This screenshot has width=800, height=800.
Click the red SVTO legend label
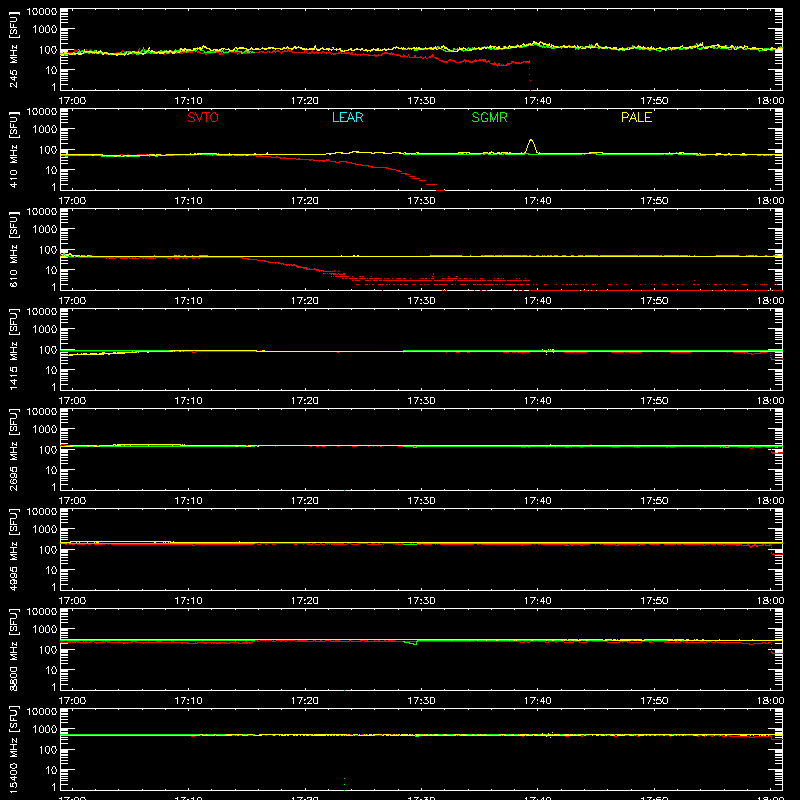pyautogui.click(x=203, y=117)
